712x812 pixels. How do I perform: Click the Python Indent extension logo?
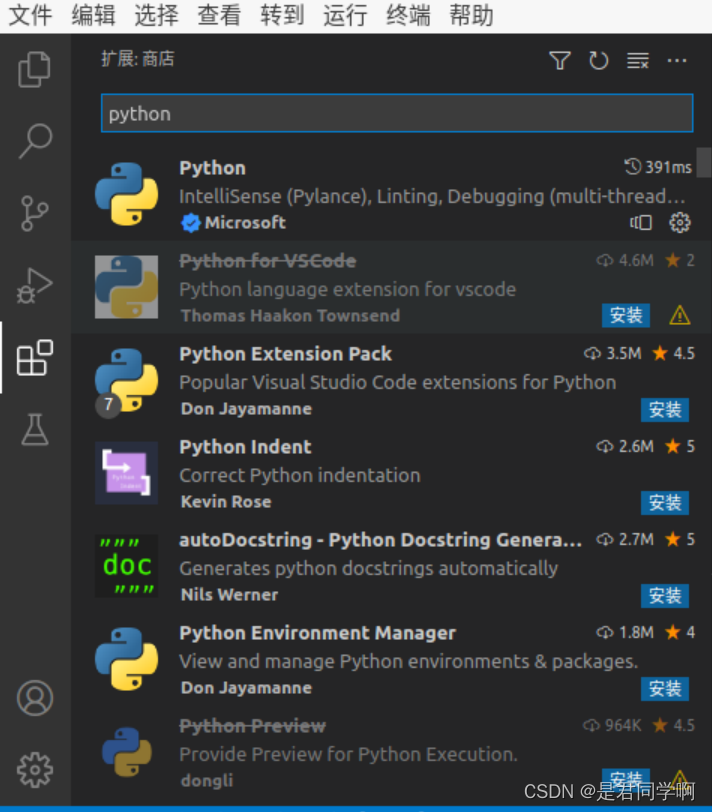tap(126, 473)
